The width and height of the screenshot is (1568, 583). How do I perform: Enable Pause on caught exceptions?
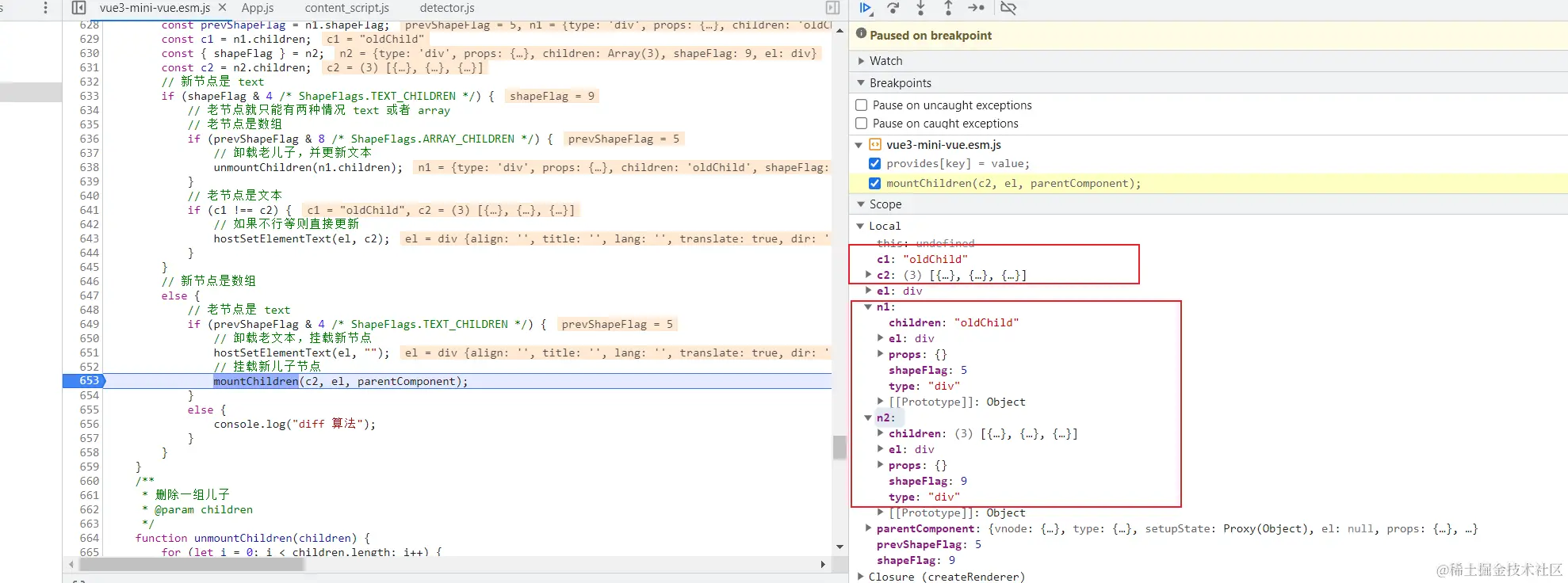(862, 124)
